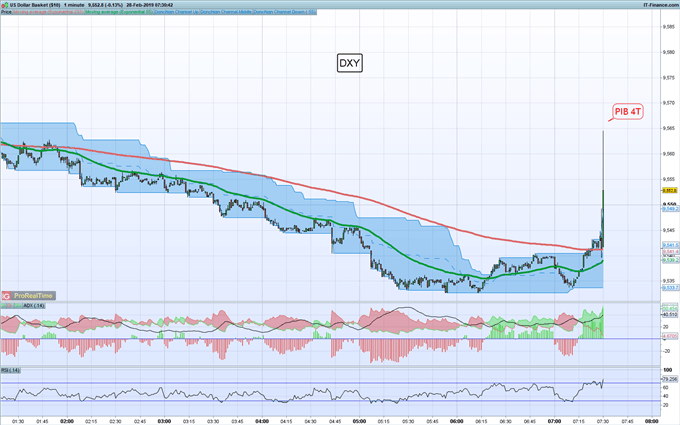Click the PIB 4T annotation bubble
Viewport: 680px width, 425px height.
[628, 111]
